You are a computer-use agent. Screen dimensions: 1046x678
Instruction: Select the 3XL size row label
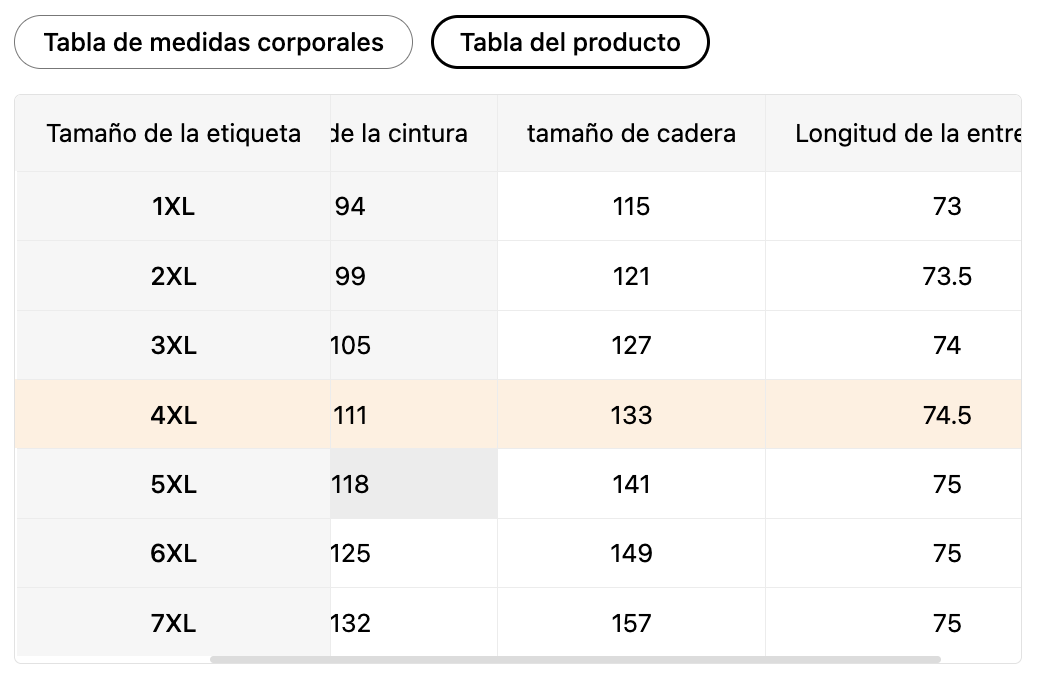173,345
